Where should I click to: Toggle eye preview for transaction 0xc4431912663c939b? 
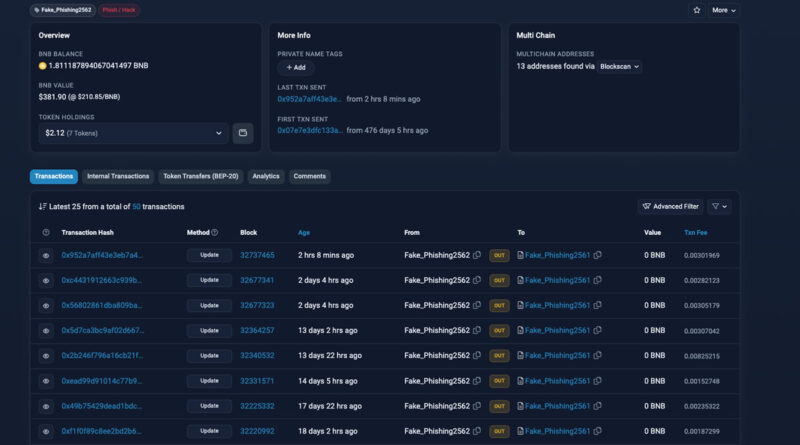pos(46,280)
